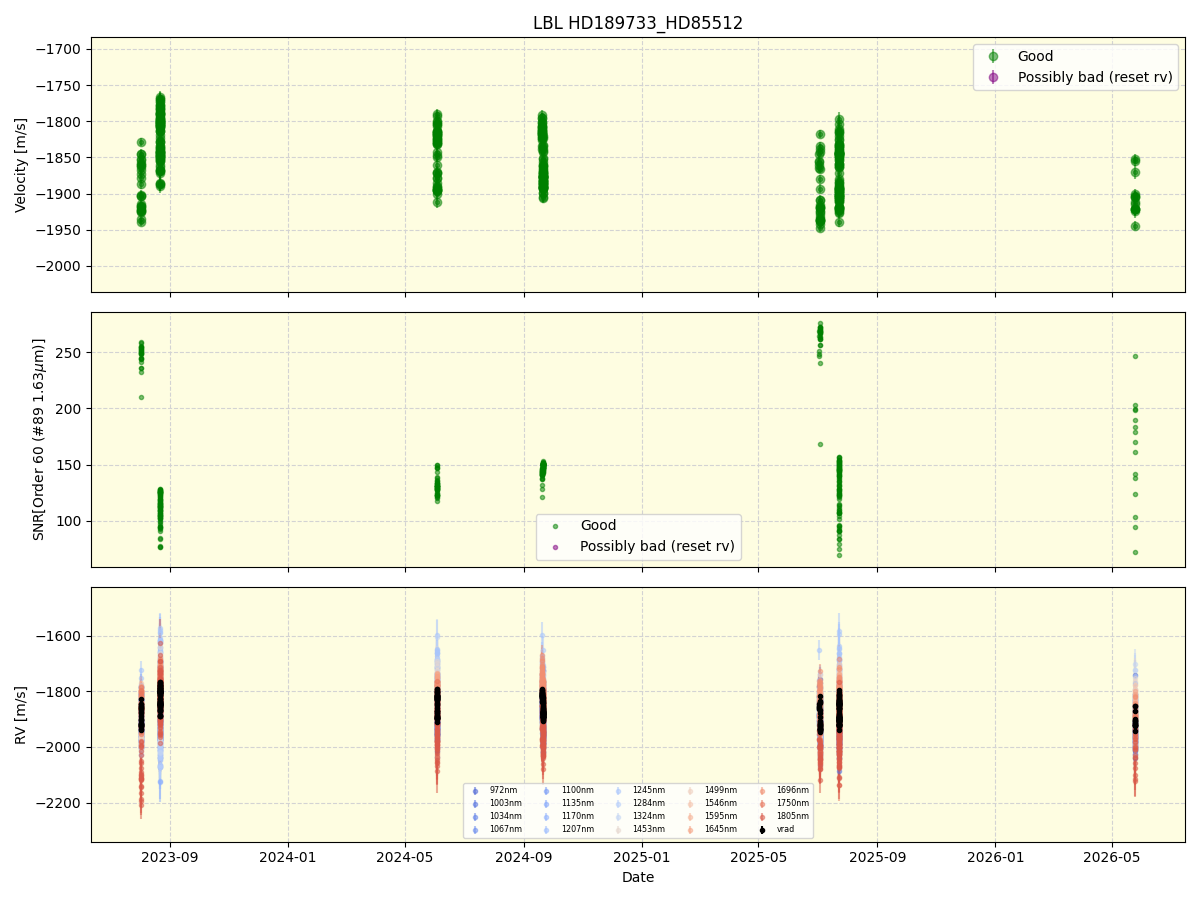Click the 1696nm legend marker
The image size is (1200, 900).
pyautogui.click(x=762, y=791)
